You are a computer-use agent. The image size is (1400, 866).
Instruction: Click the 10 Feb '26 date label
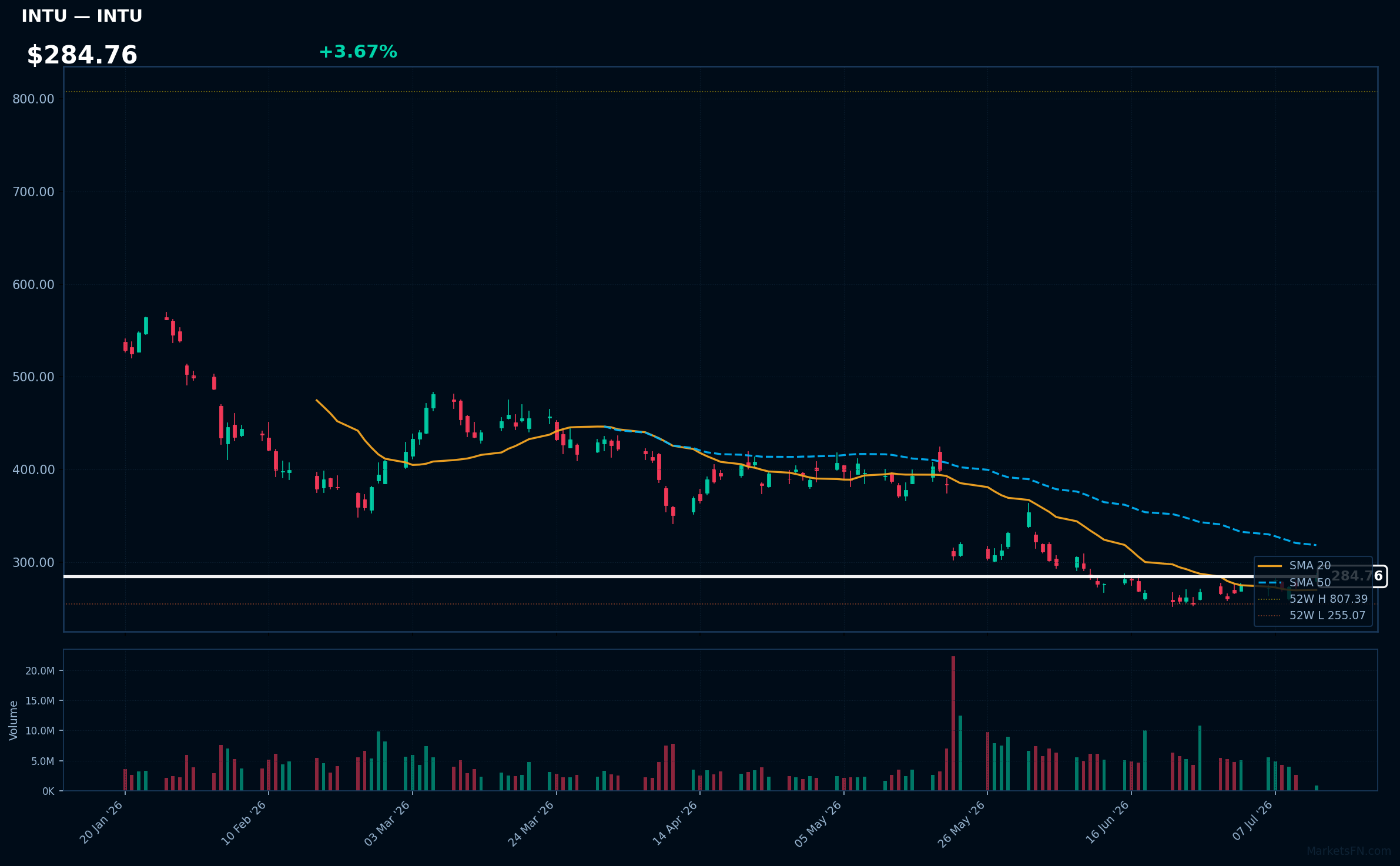245,823
